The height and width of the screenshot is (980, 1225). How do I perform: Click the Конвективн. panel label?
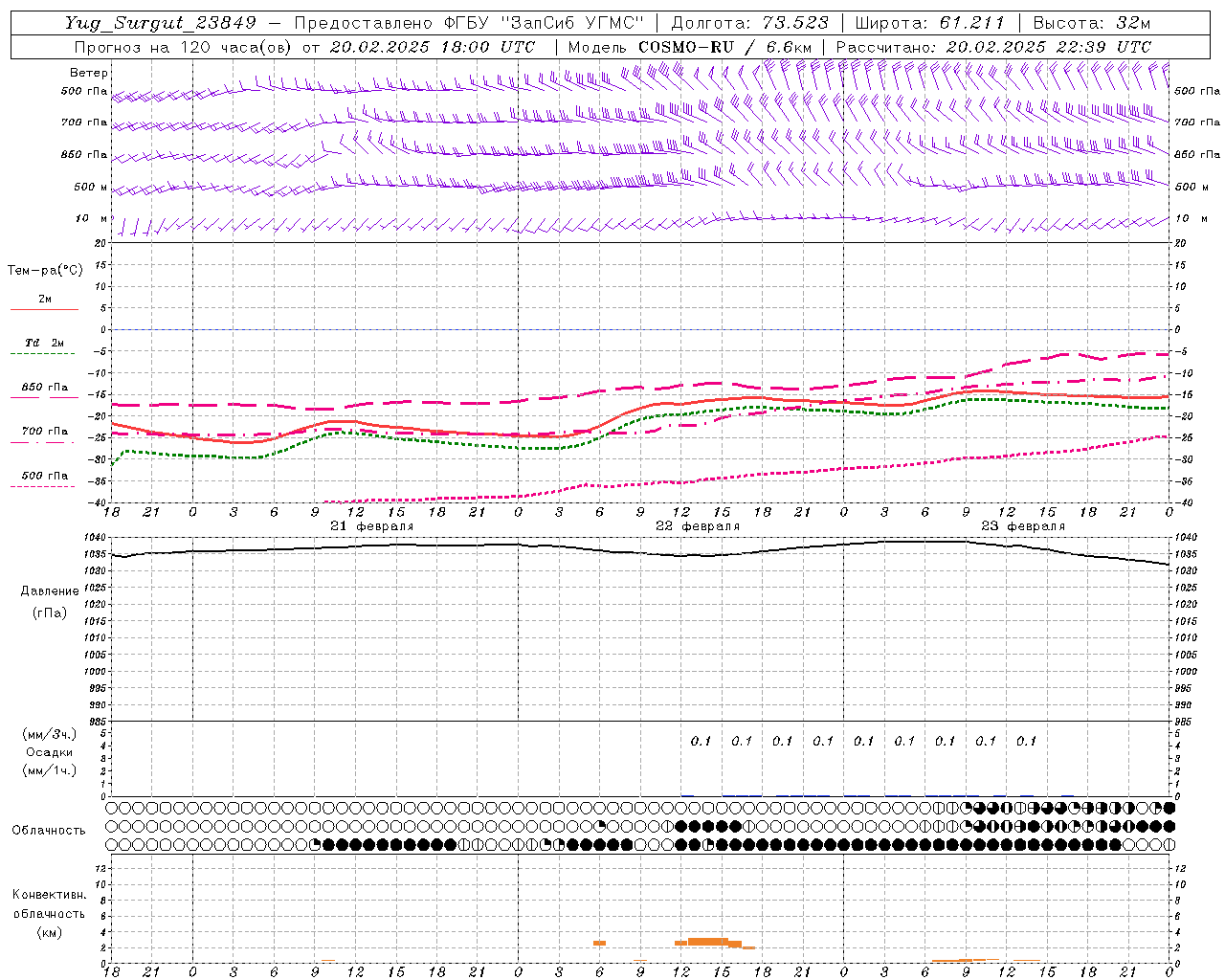tap(49, 895)
